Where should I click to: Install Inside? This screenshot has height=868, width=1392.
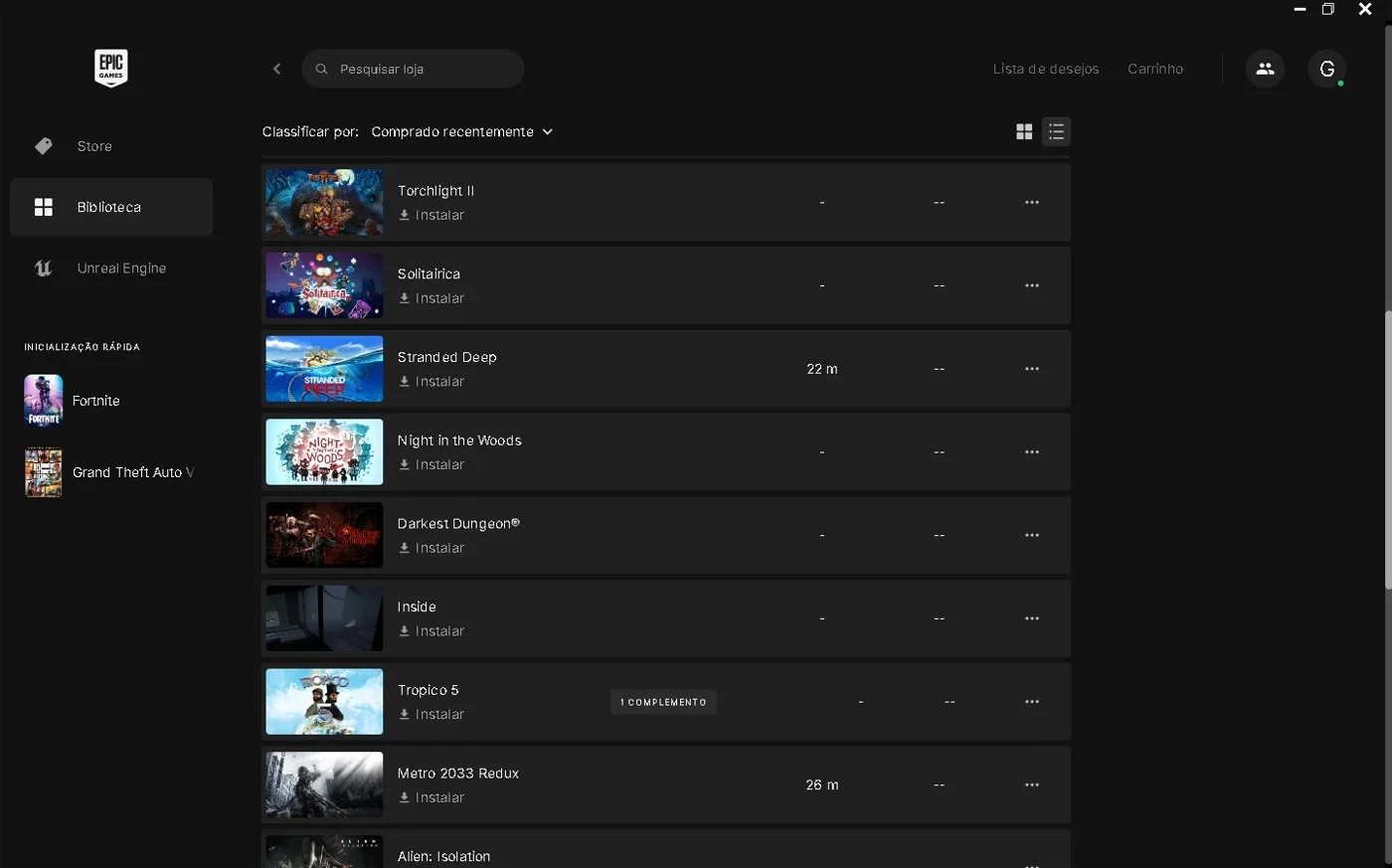click(x=432, y=631)
